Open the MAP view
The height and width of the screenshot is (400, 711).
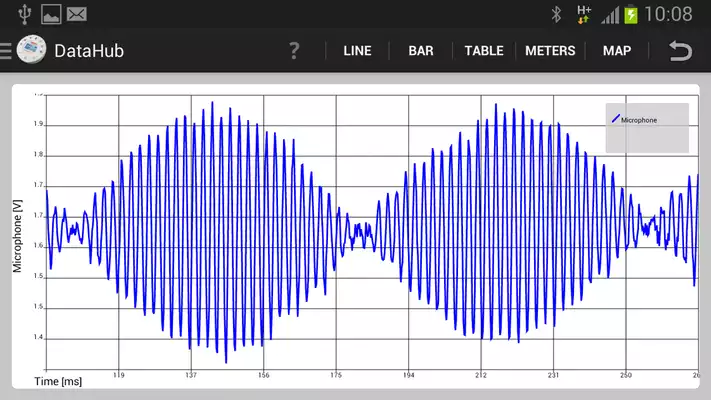pyautogui.click(x=617, y=51)
